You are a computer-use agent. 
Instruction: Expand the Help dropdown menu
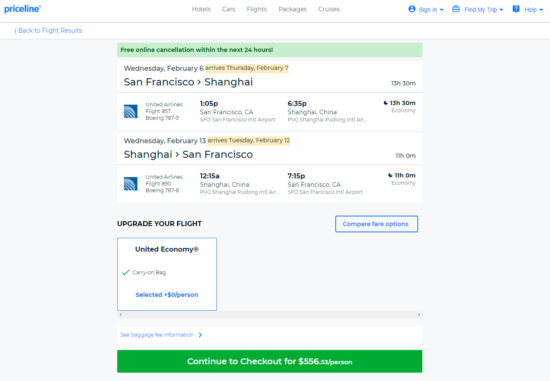[x=528, y=9]
